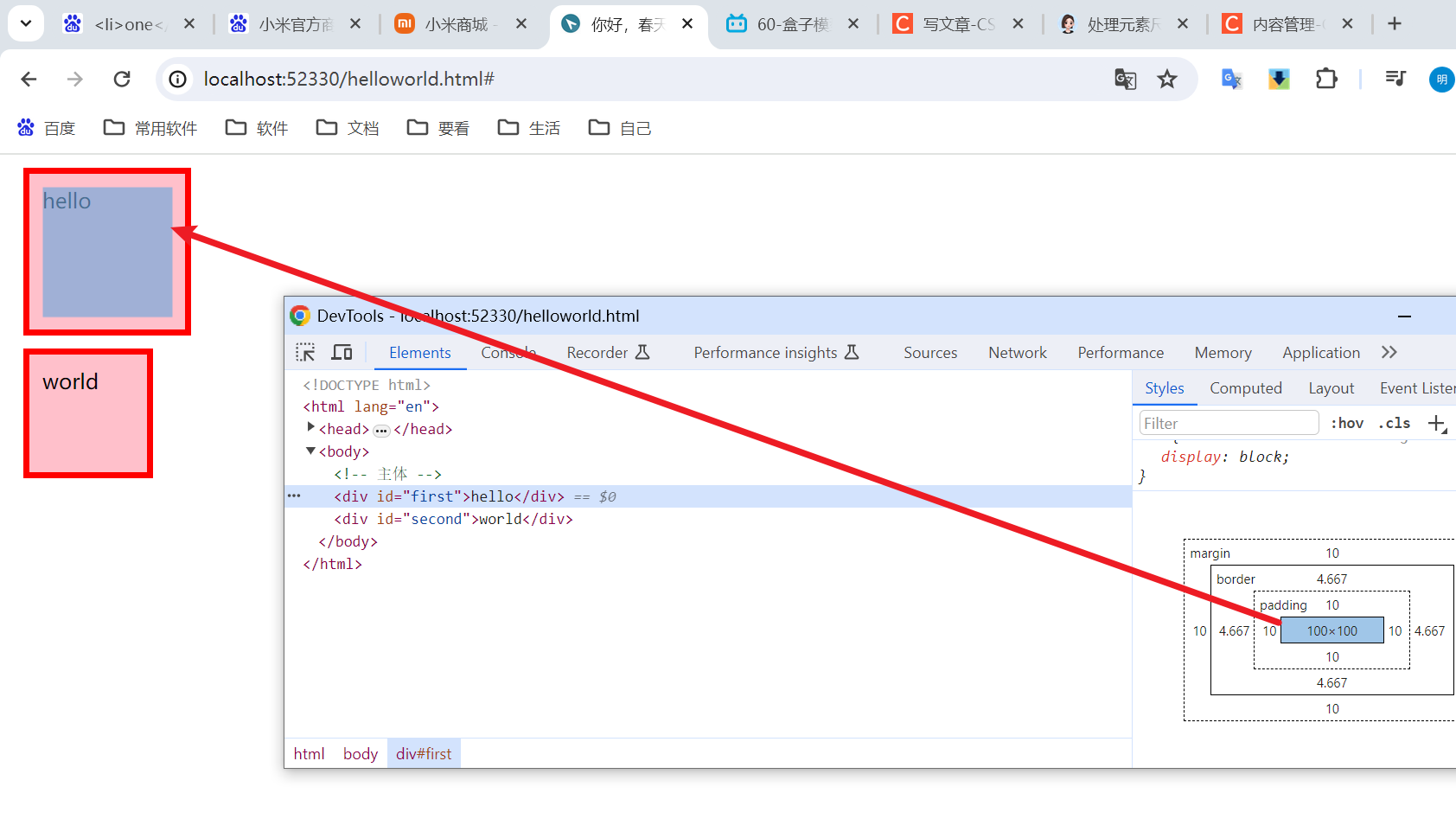Collapse the <body> node in the DOM tree

310,451
